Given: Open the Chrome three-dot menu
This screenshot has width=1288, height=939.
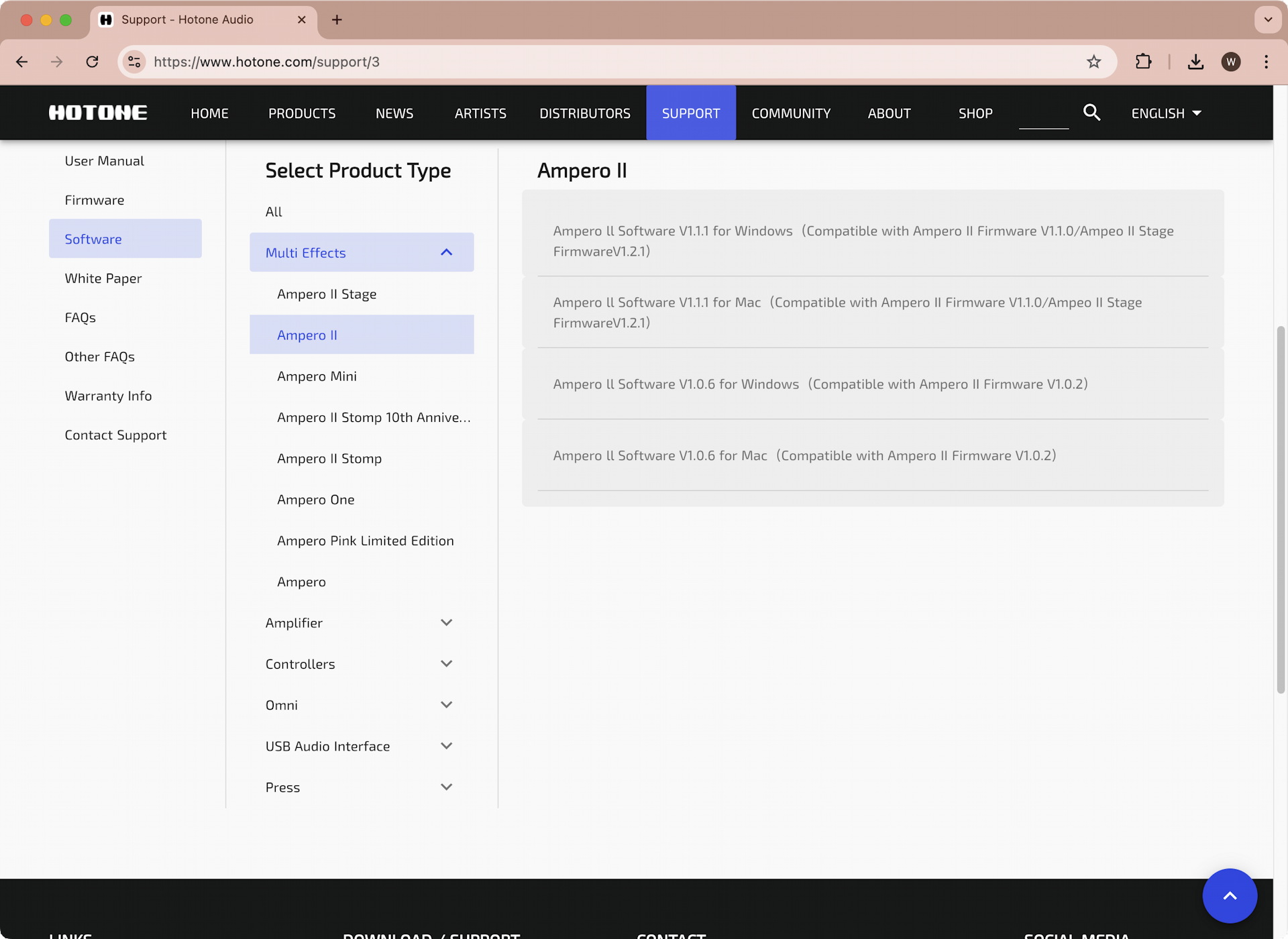Looking at the screenshot, I should pyautogui.click(x=1267, y=62).
